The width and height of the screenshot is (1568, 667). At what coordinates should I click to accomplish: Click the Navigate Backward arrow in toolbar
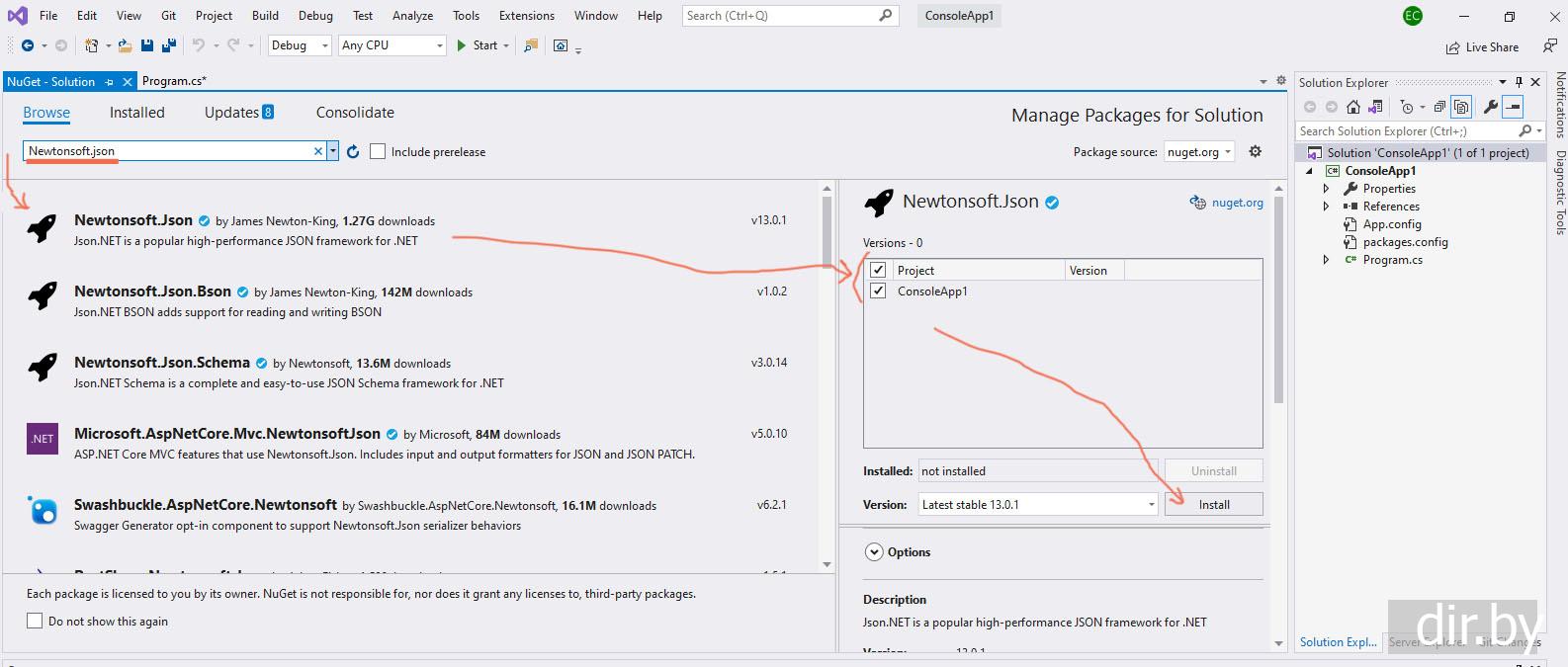(x=27, y=45)
